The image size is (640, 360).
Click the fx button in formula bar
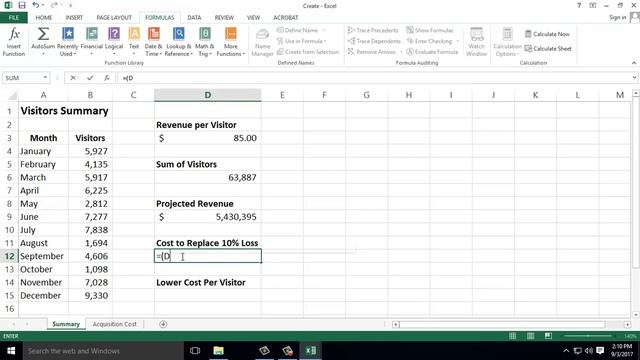[107, 78]
